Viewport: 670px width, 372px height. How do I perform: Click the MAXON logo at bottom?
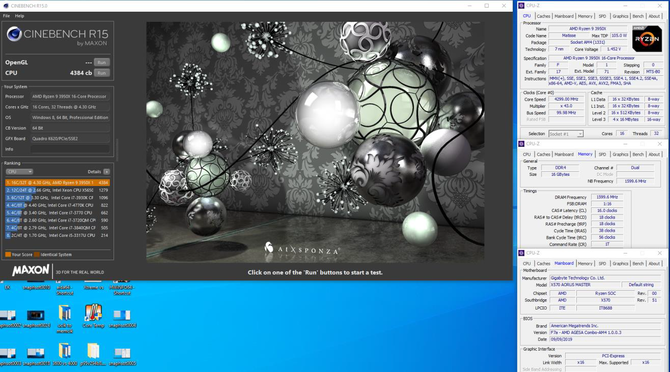tap(30, 270)
